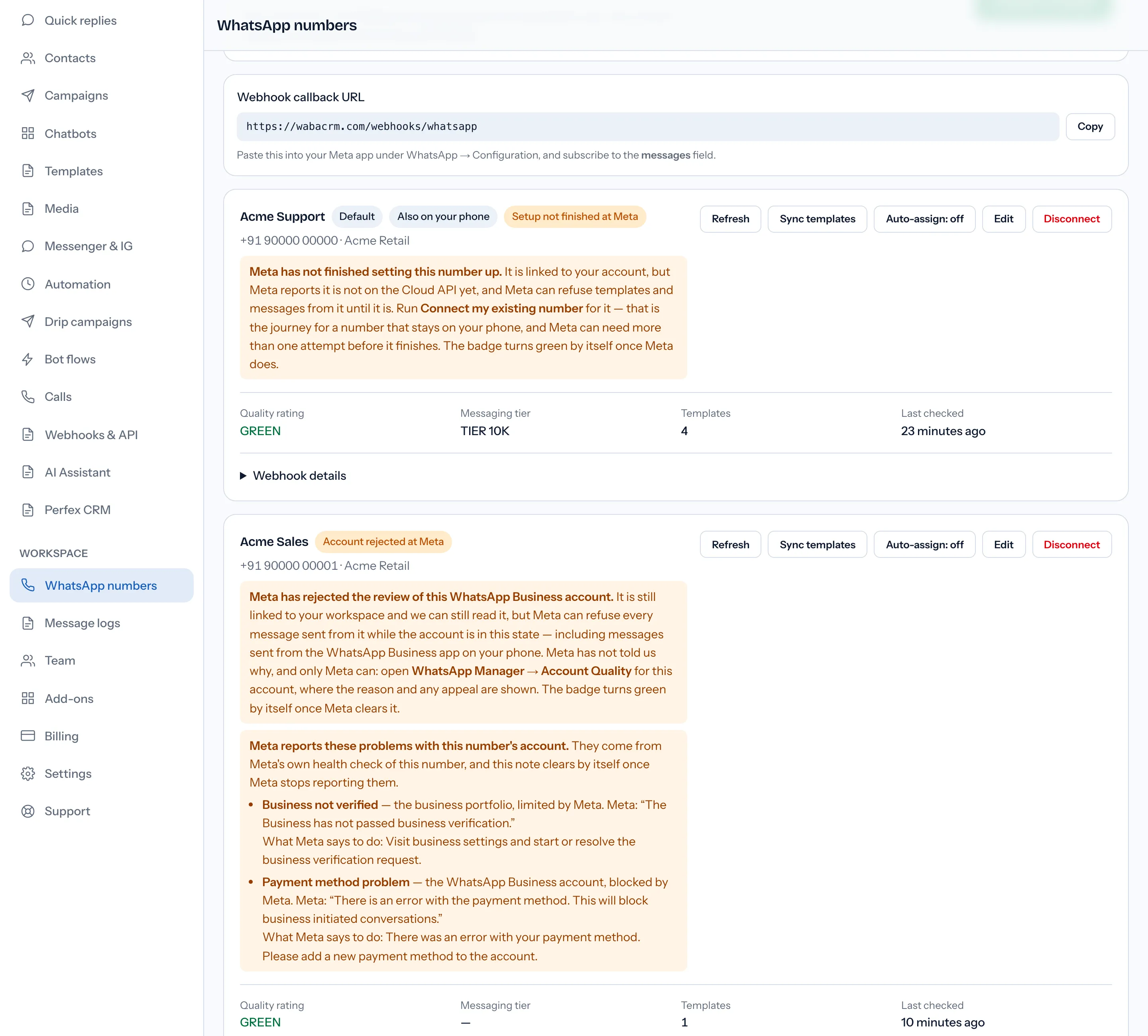Viewport: 1148px width, 1036px height.
Task: Click the webhook callback URL field
Action: point(647,126)
